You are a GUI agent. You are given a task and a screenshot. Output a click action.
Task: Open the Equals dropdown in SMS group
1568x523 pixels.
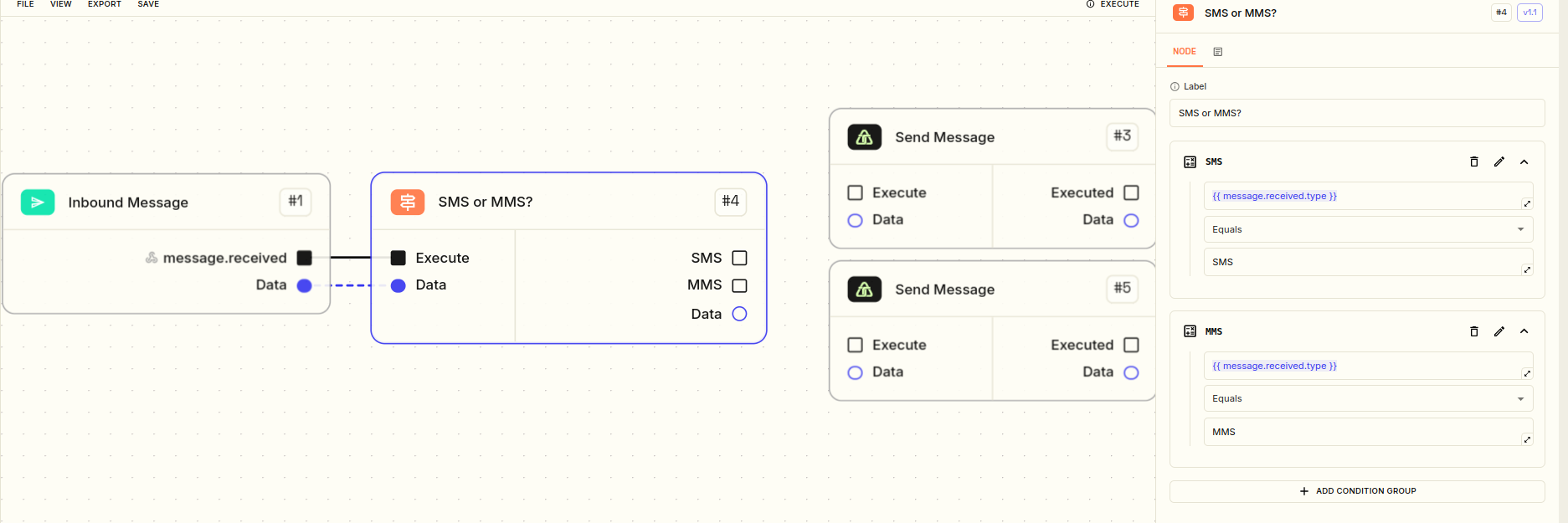1369,229
